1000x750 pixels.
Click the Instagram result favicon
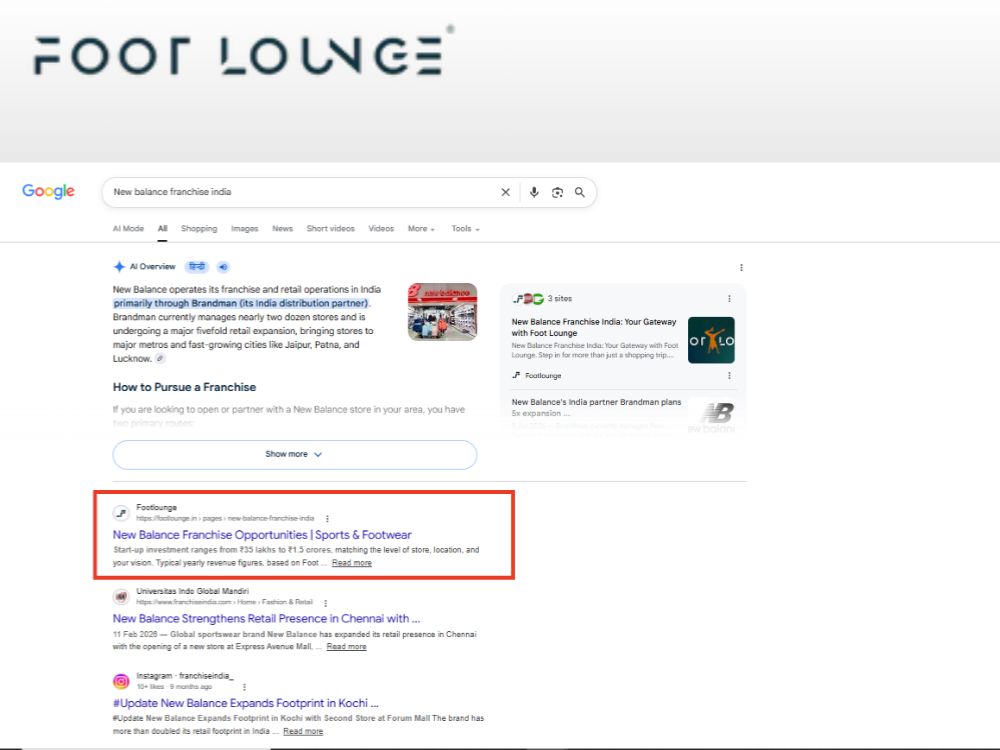coord(121,681)
